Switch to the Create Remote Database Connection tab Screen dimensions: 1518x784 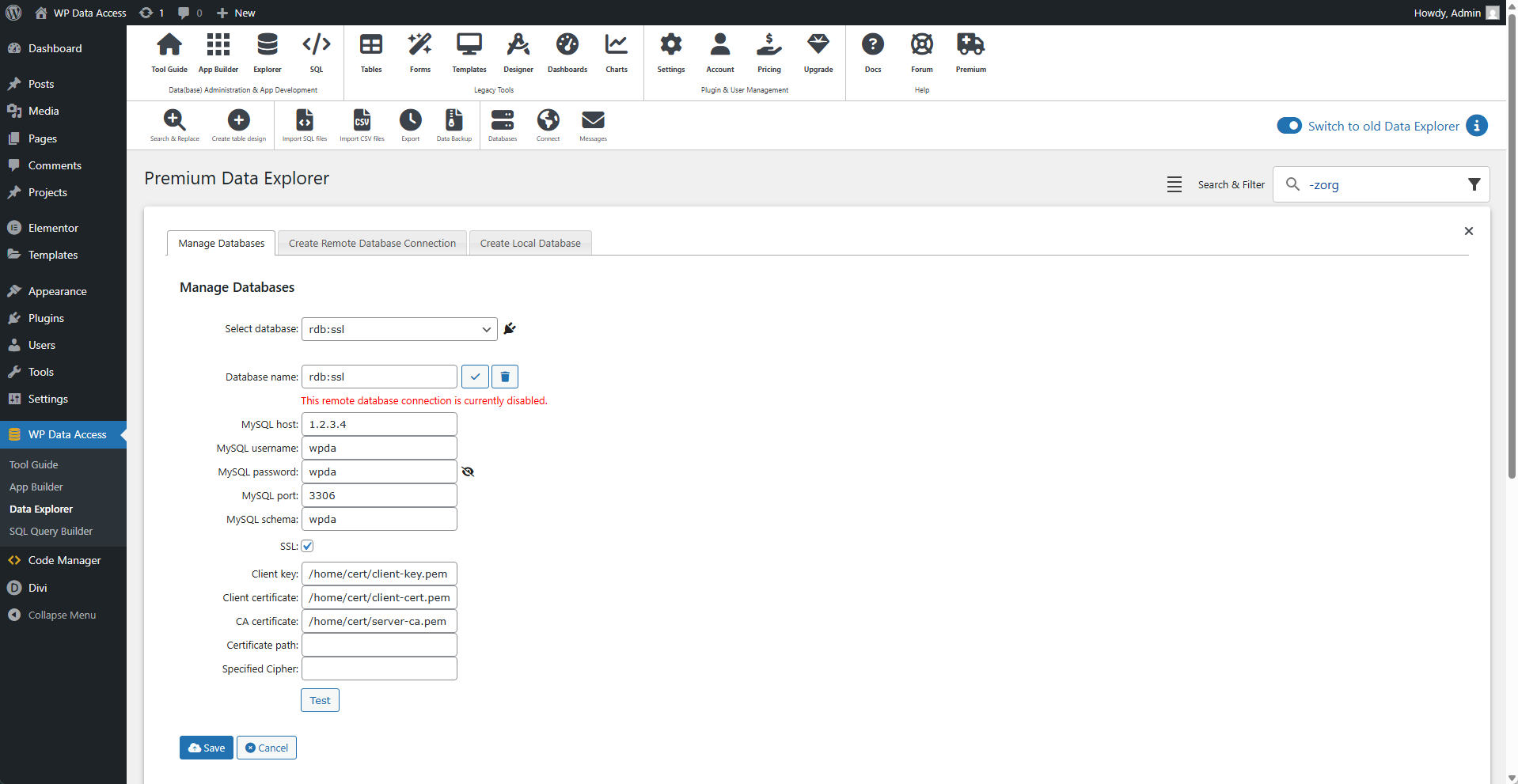(372, 243)
